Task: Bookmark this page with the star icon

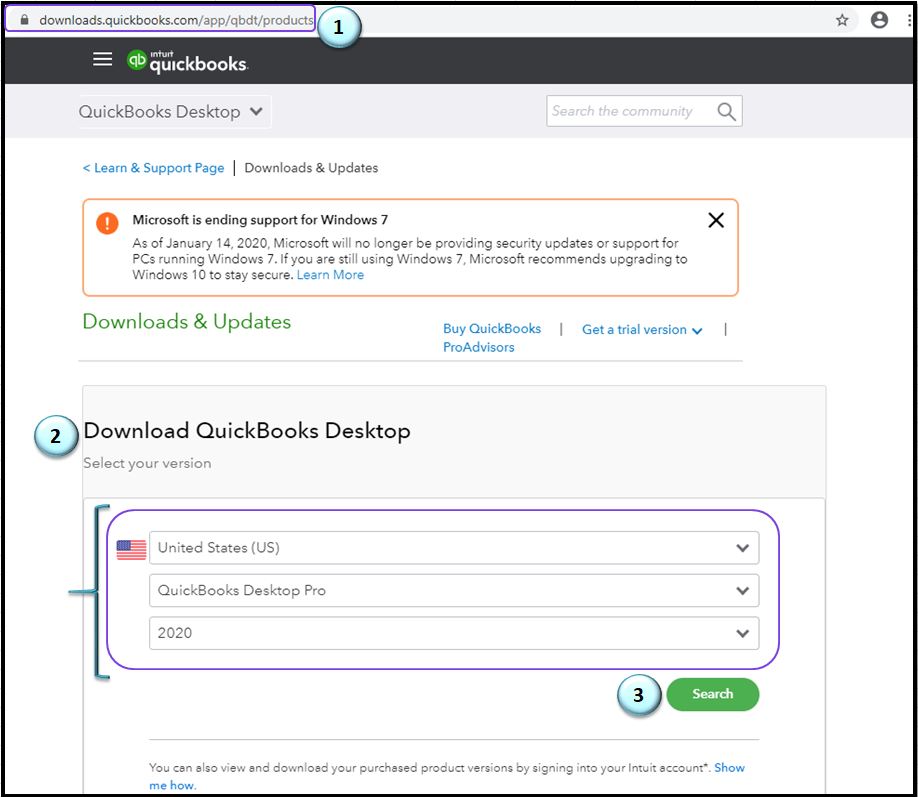Action: [842, 20]
